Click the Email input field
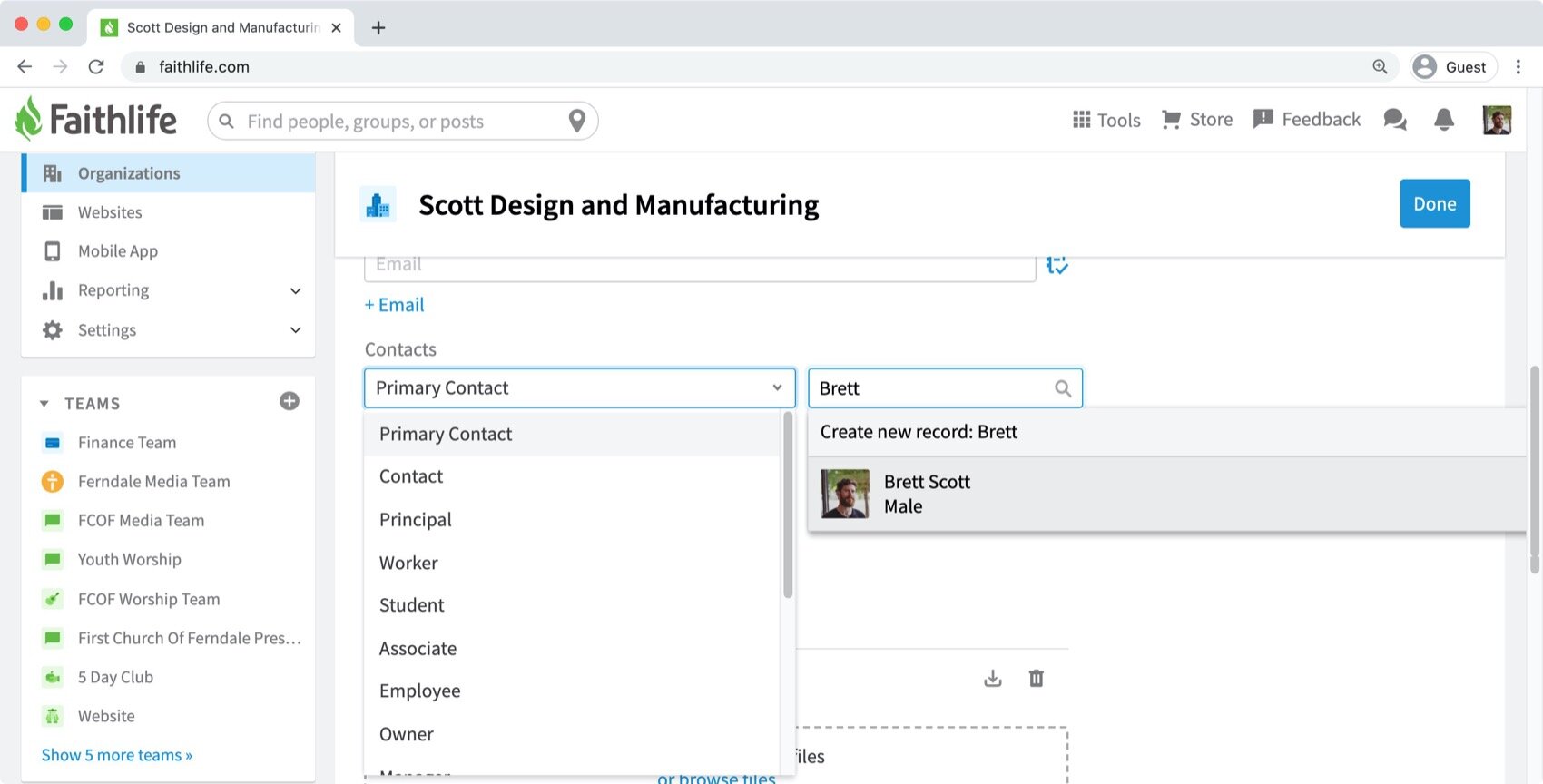Image resolution: width=1543 pixels, height=784 pixels. click(700, 268)
